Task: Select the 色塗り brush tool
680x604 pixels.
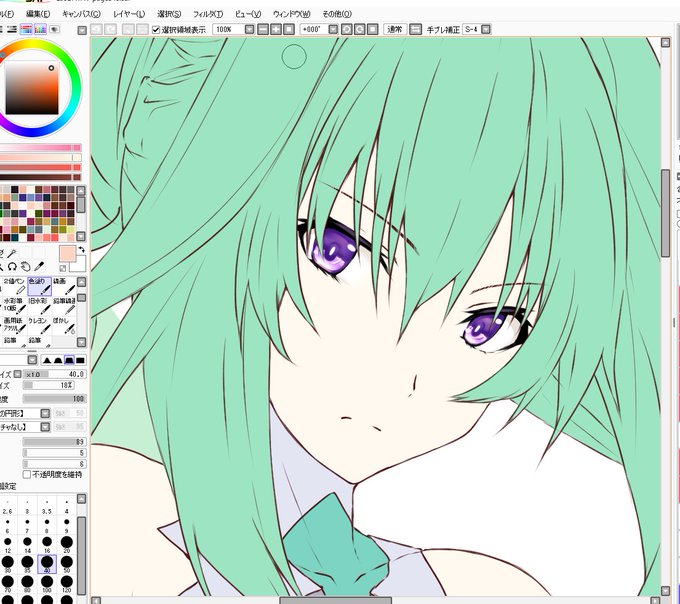Action: click(39, 287)
